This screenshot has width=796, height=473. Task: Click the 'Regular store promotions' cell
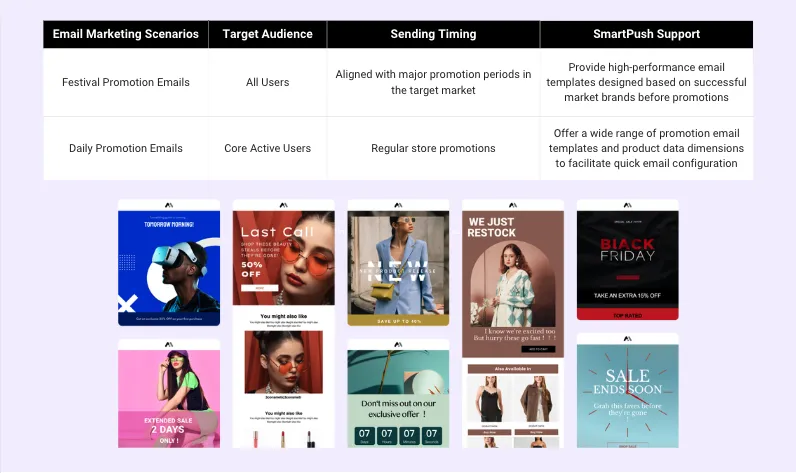[x=433, y=148]
